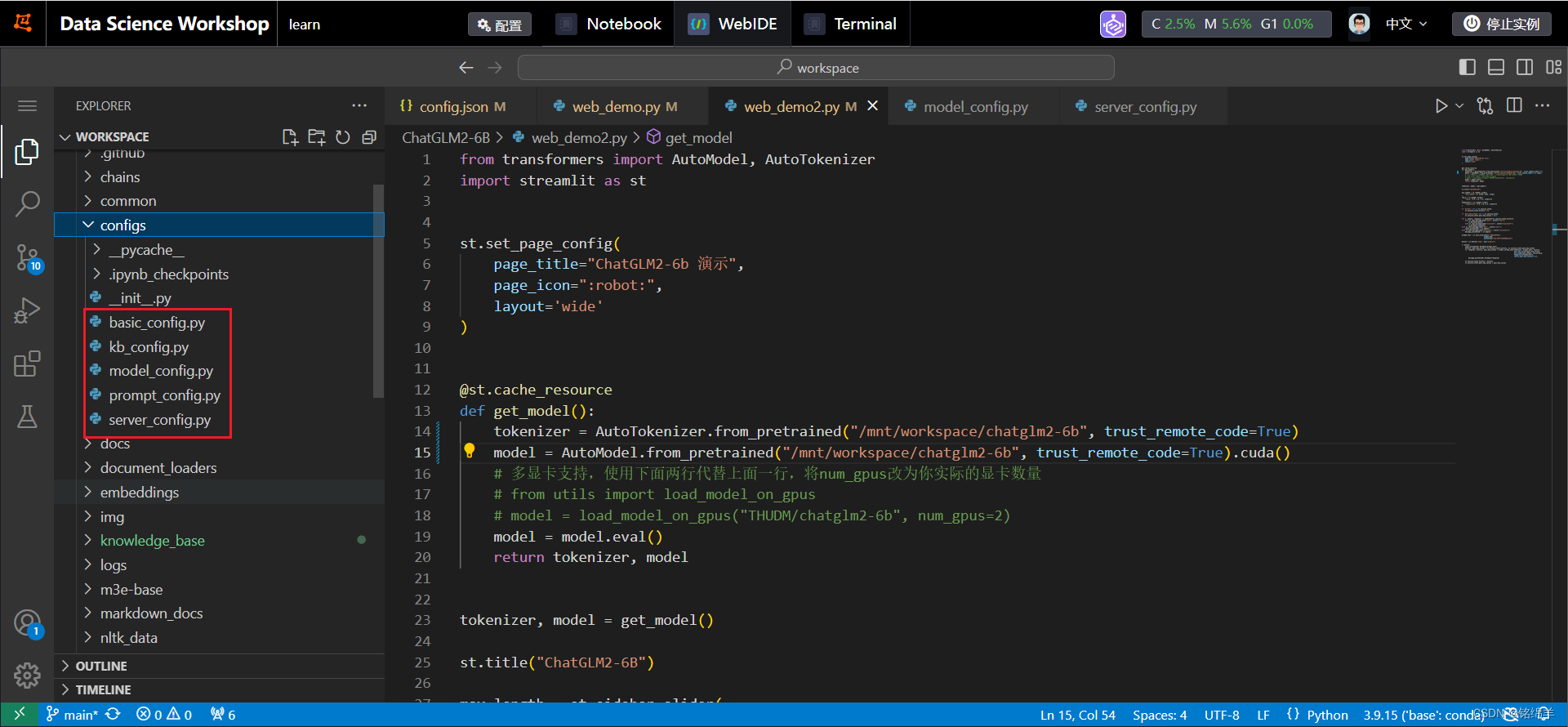Click the lightbulb code action on line 15
Viewport: 1568px width, 727px height.
point(470,451)
